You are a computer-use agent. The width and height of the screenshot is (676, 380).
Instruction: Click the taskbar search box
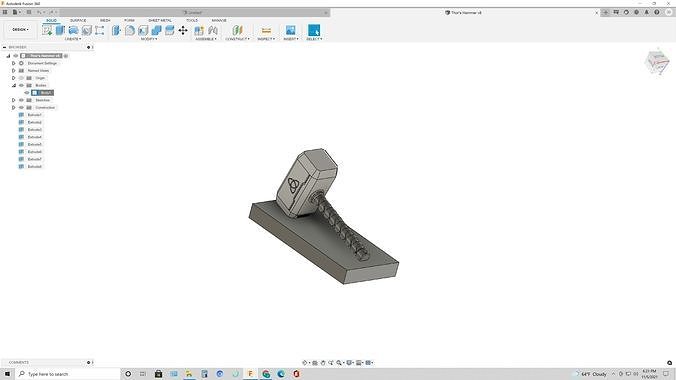pos(69,374)
